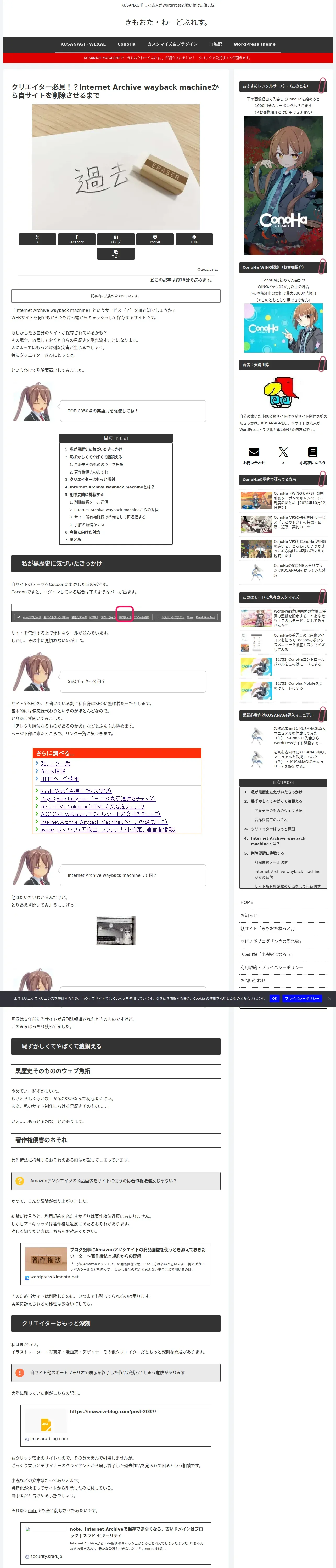Open the KUSANAGI・WEXAL menu
Image resolution: width=336 pixels, height=1568 pixels.
pyautogui.click(x=83, y=44)
